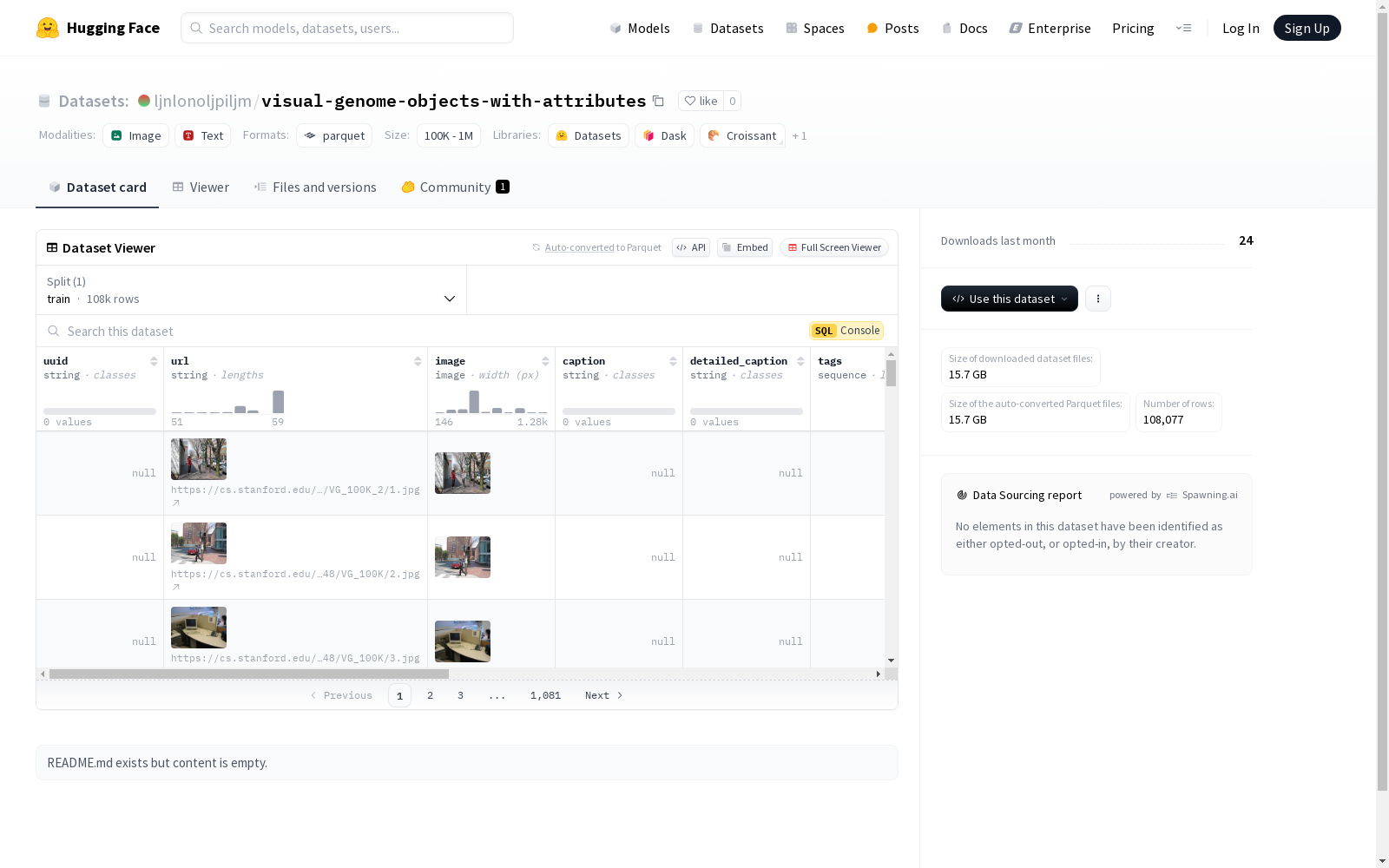
Task: Go to Spaces in top navigation
Action: [x=815, y=28]
